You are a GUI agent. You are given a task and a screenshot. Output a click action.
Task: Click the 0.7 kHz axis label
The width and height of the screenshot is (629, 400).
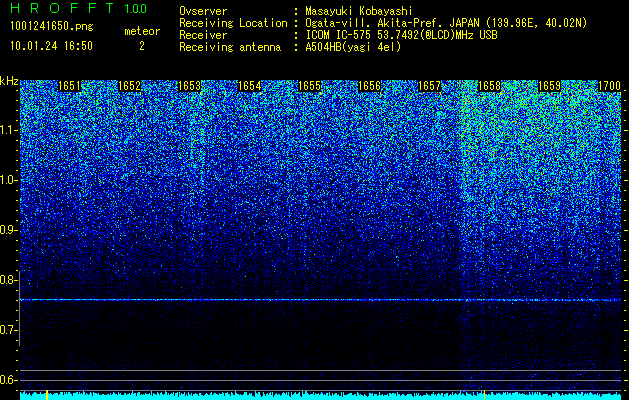7,330
